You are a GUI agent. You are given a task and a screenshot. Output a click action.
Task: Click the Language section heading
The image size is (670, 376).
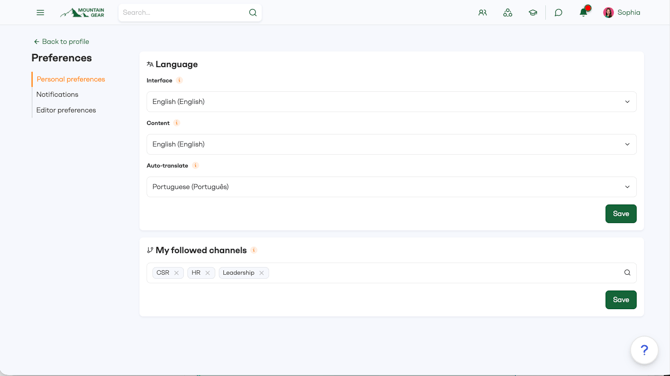click(x=176, y=64)
